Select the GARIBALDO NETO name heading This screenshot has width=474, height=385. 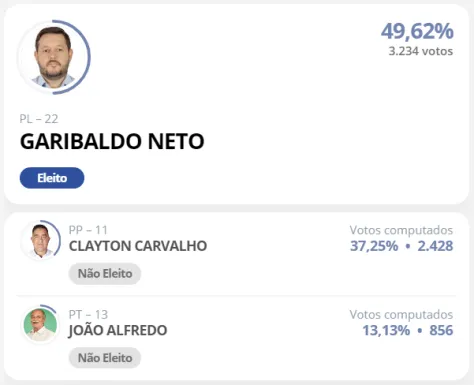coord(112,141)
